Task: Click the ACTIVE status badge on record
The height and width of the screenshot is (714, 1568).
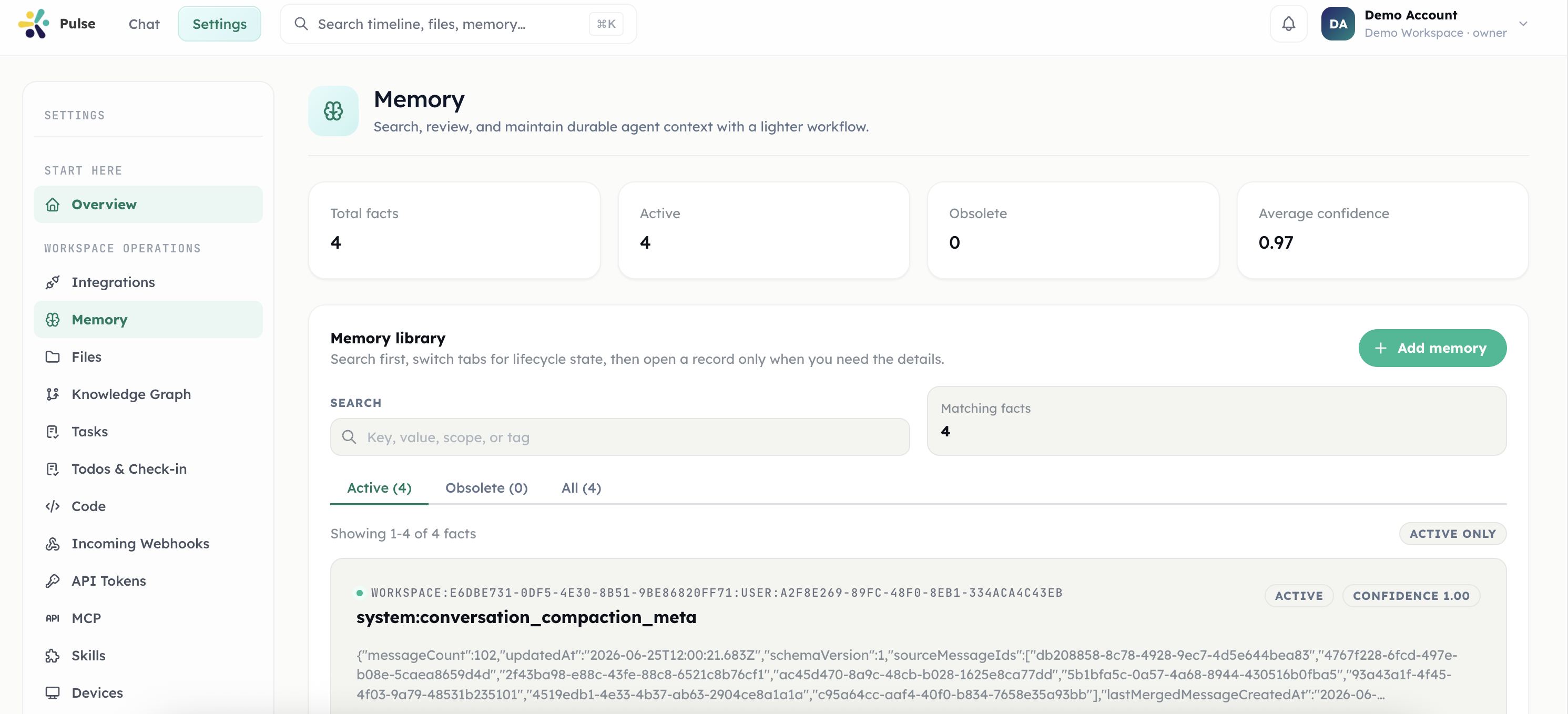Action: [1299, 596]
